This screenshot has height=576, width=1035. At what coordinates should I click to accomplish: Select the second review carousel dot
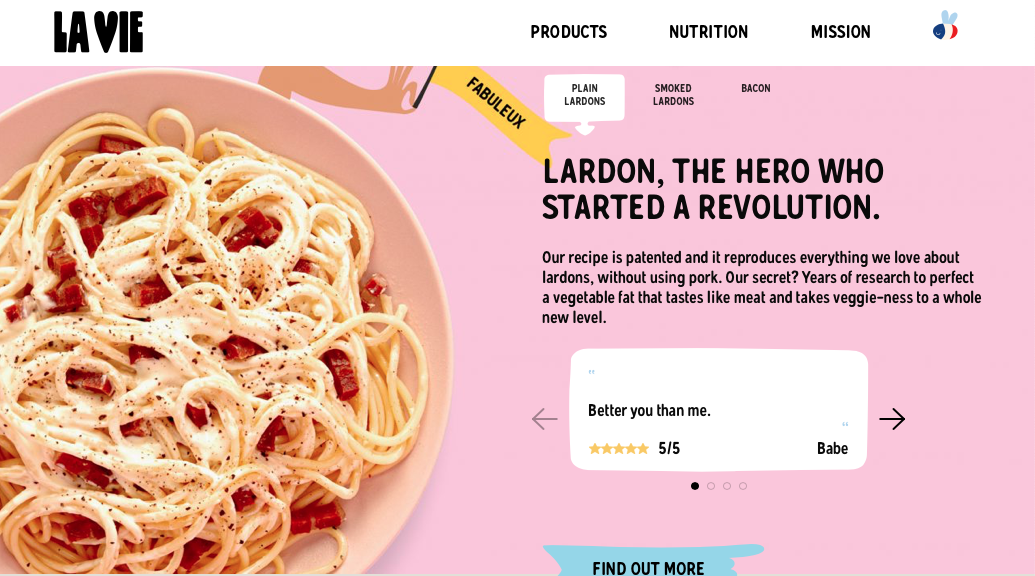click(711, 486)
